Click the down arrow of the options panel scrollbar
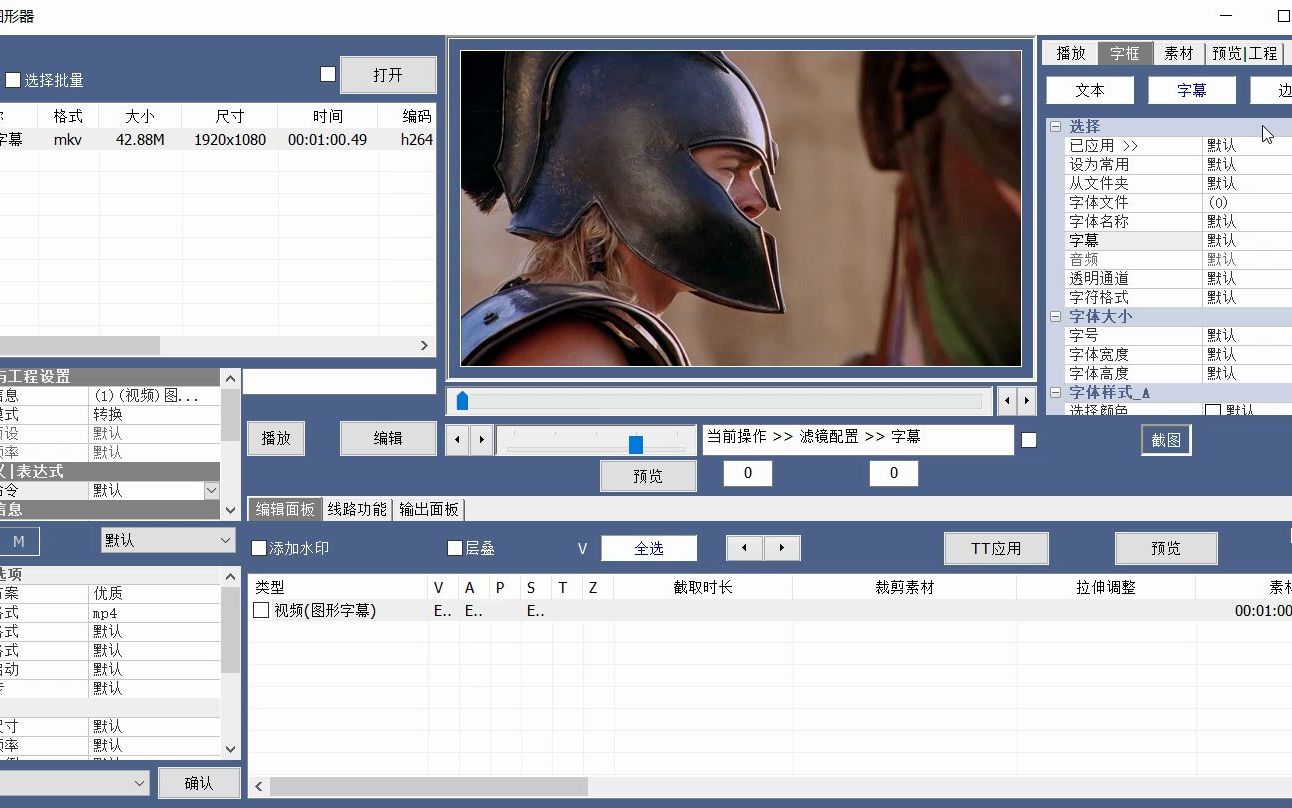1292x808 pixels. (x=230, y=749)
